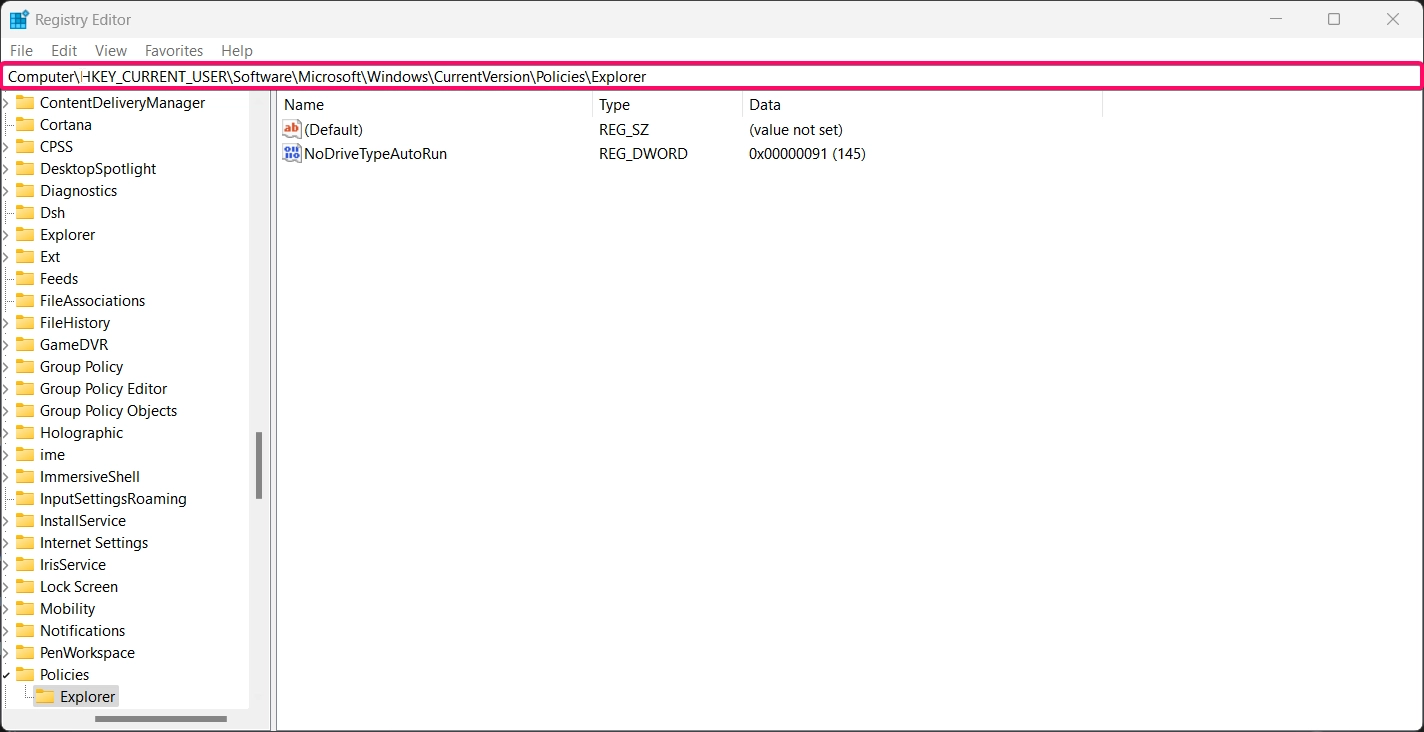Click the (value not set) data cell
This screenshot has height=732, width=1424.
(796, 129)
